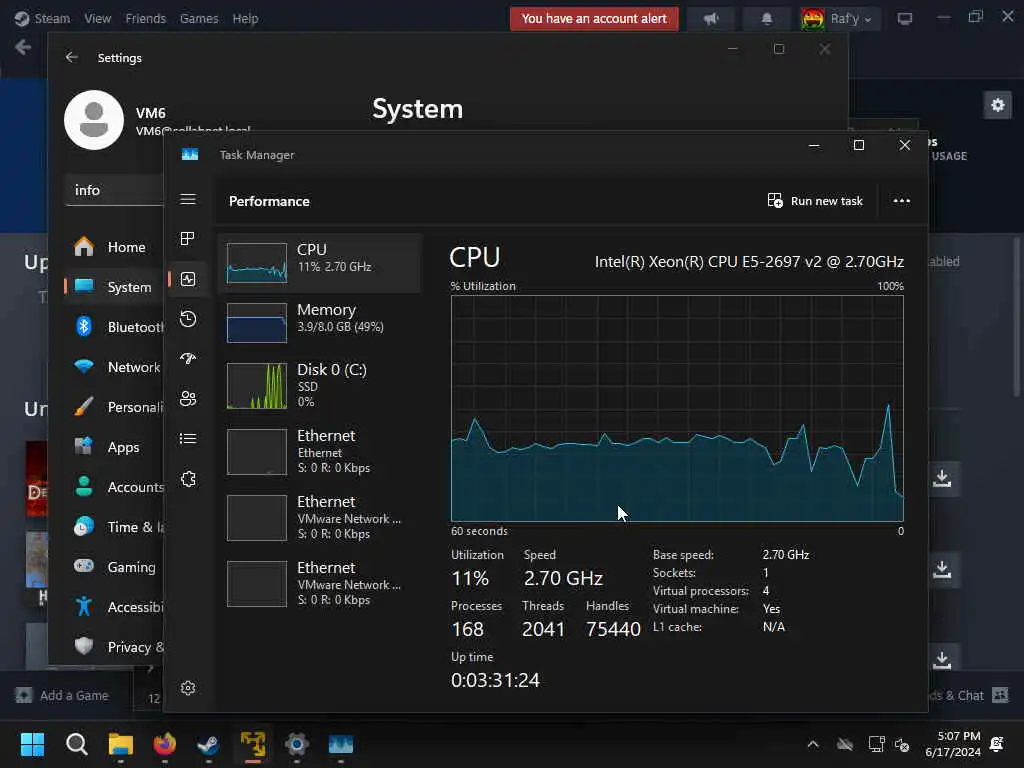This screenshot has width=1024, height=768.
Task: Open Home in Settings sidebar
Action: pos(115,247)
